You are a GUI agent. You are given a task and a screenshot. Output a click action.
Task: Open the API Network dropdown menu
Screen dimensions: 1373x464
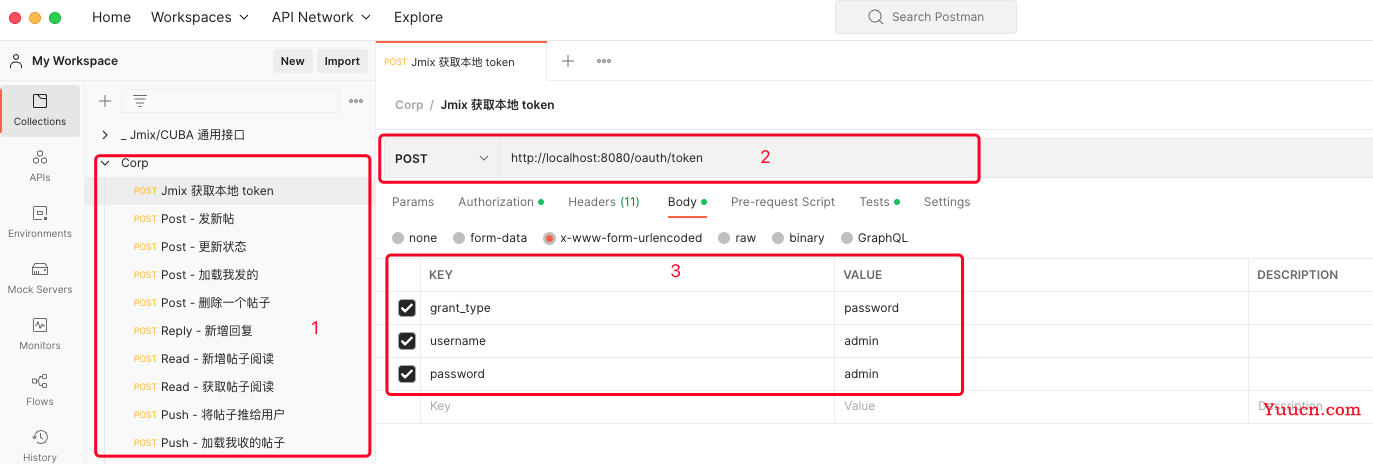(x=321, y=17)
